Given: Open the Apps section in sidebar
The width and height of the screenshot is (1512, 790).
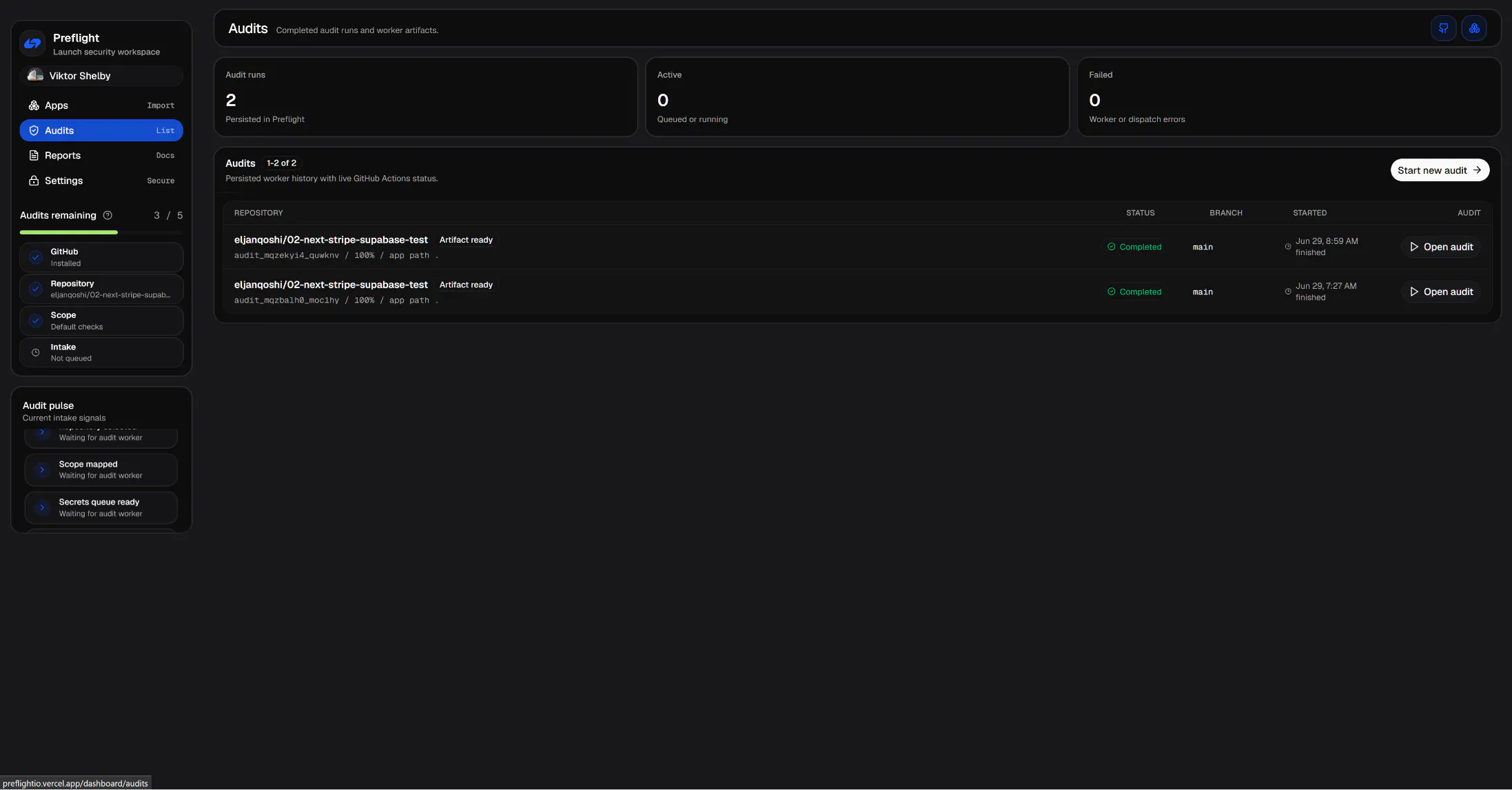Looking at the screenshot, I should tap(101, 105).
